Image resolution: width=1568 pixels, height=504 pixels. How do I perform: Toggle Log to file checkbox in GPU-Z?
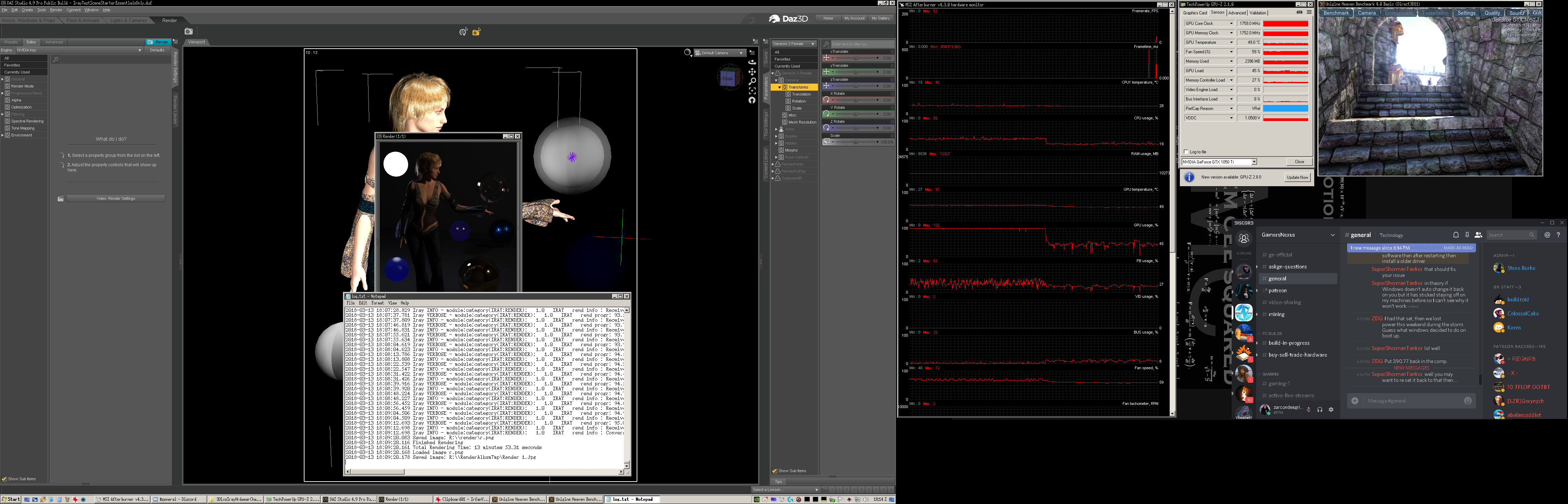point(1186,152)
